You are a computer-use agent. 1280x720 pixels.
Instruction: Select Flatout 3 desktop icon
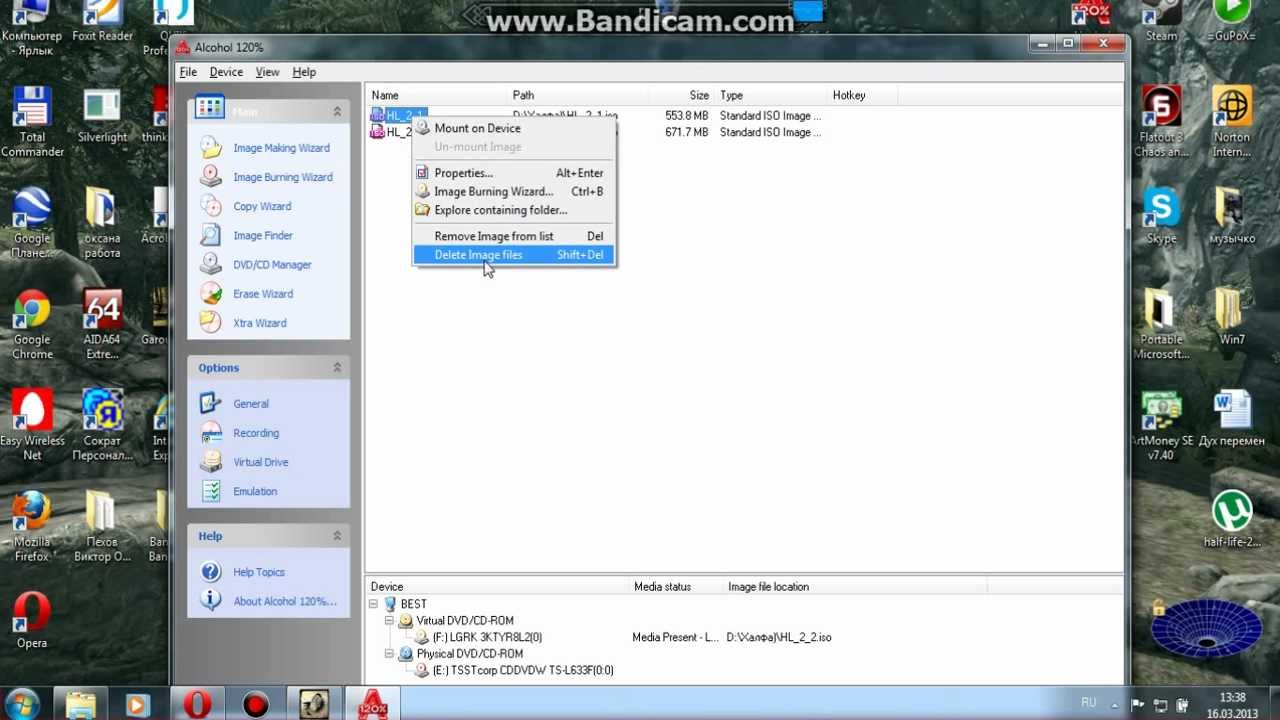coord(1161,122)
